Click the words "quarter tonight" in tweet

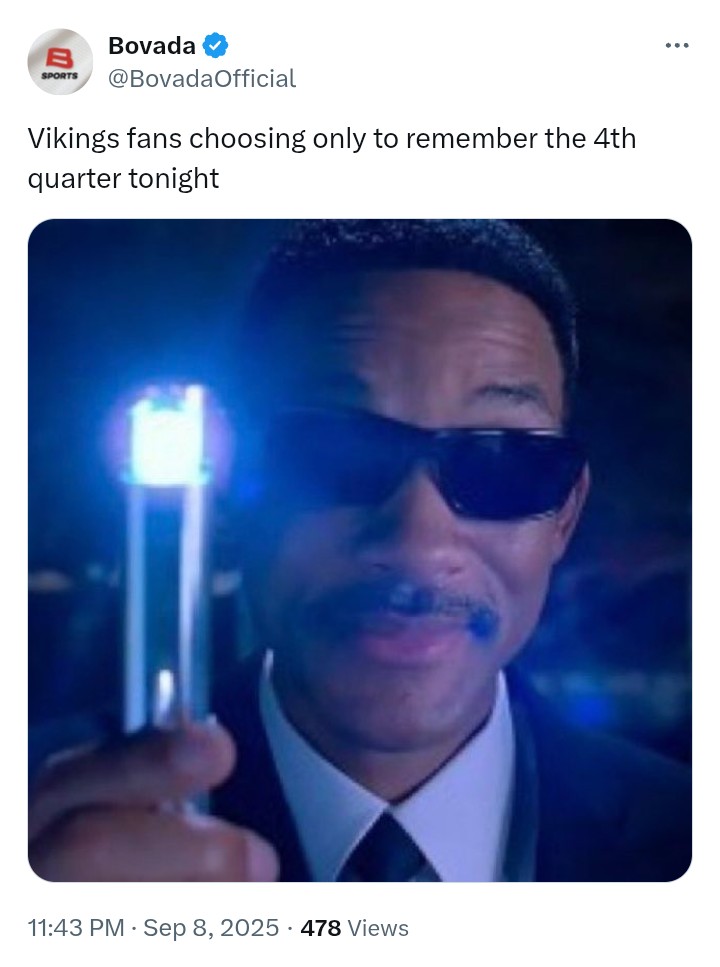pyautogui.click(x=123, y=179)
